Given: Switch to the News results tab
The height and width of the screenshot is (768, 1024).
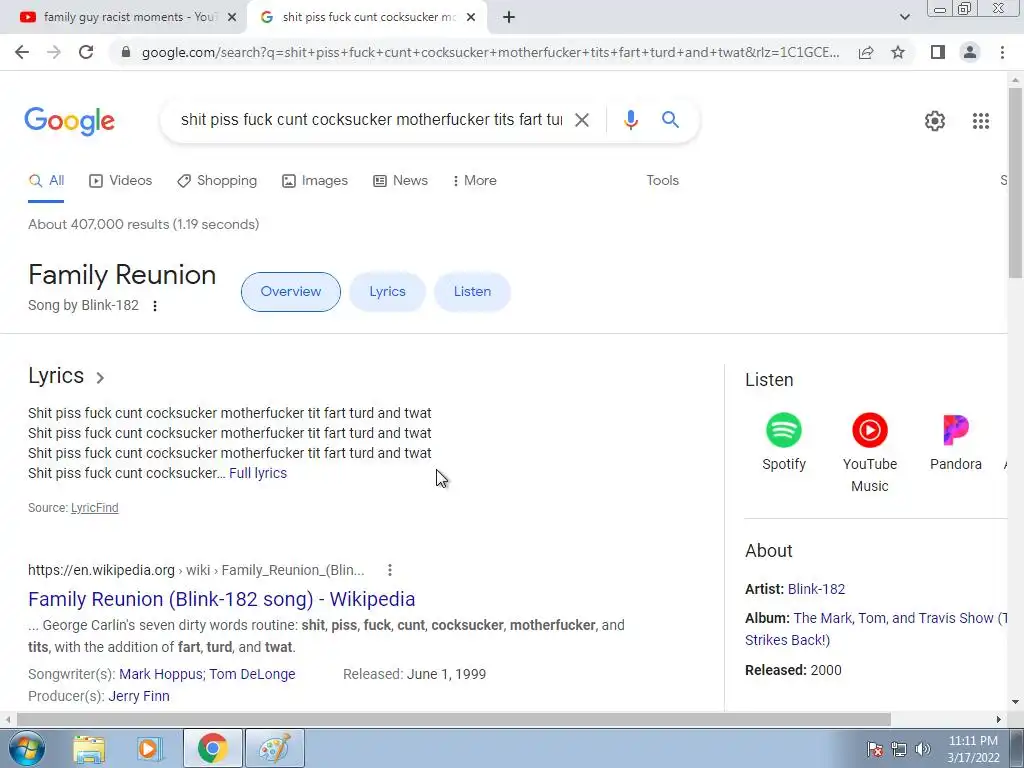Looking at the screenshot, I should pos(400,181).
